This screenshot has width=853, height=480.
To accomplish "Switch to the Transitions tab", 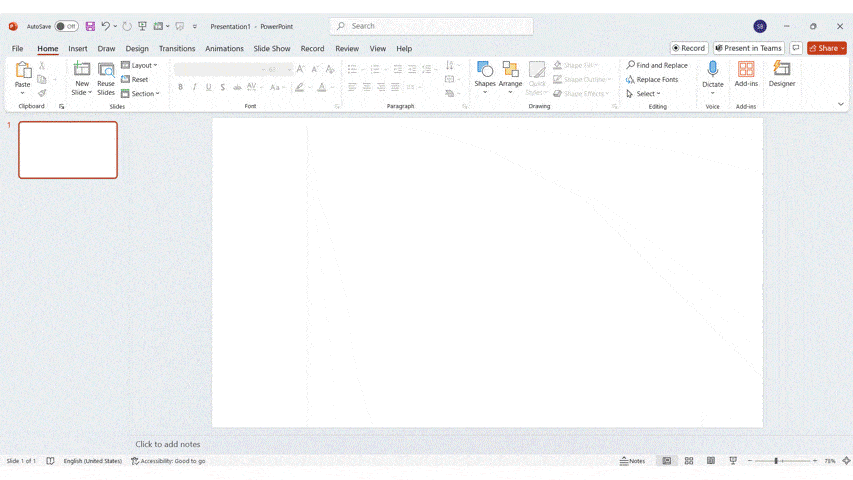I will [177, 48].
